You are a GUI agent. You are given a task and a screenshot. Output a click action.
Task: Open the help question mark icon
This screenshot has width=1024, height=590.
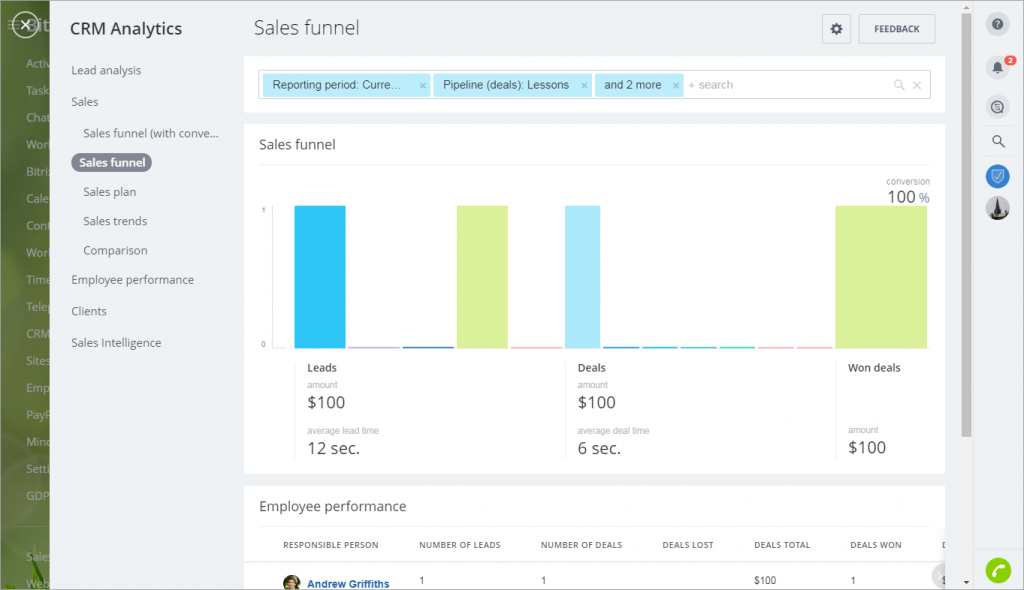(x=997, y=24)
